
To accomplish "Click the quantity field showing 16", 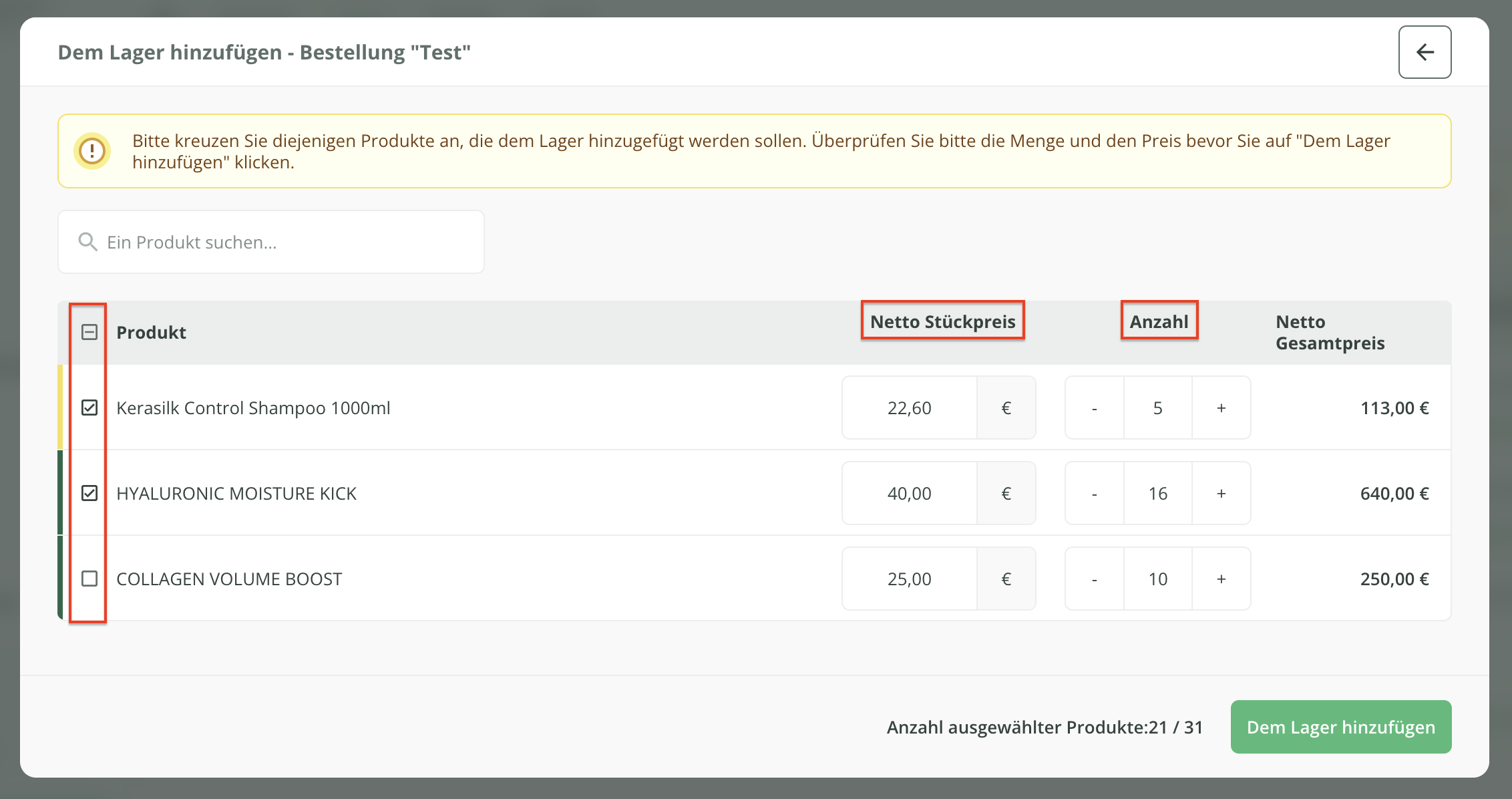I will (1157, 493).
